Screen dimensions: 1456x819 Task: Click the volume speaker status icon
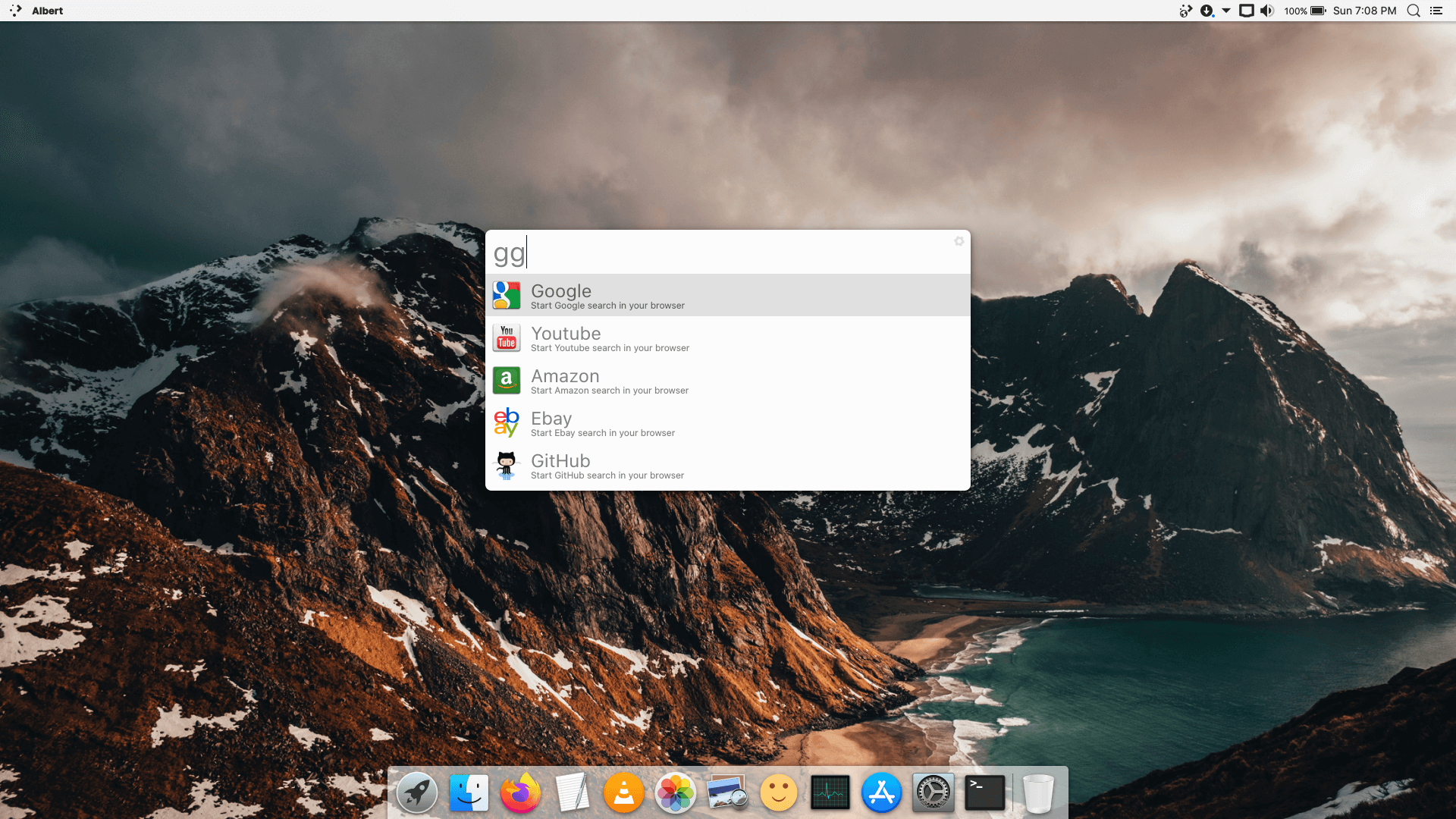pos(1267,11)
